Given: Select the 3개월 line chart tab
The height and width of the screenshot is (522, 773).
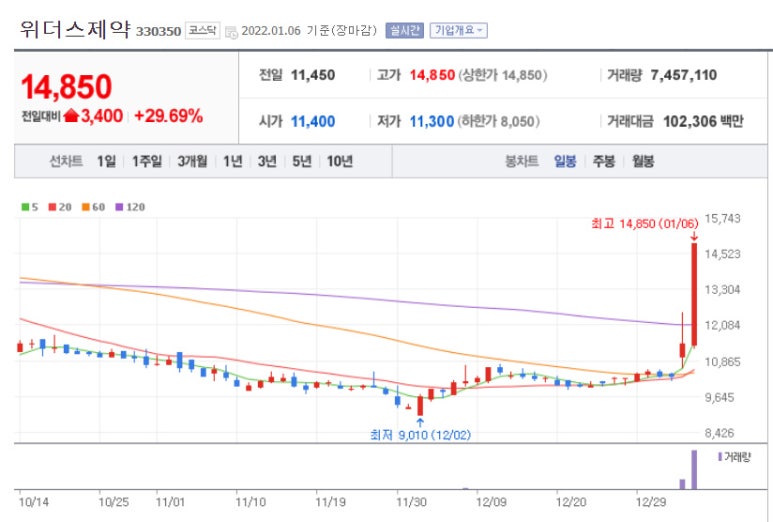Looking at the screenshot, I should click(x=192, y=161).
